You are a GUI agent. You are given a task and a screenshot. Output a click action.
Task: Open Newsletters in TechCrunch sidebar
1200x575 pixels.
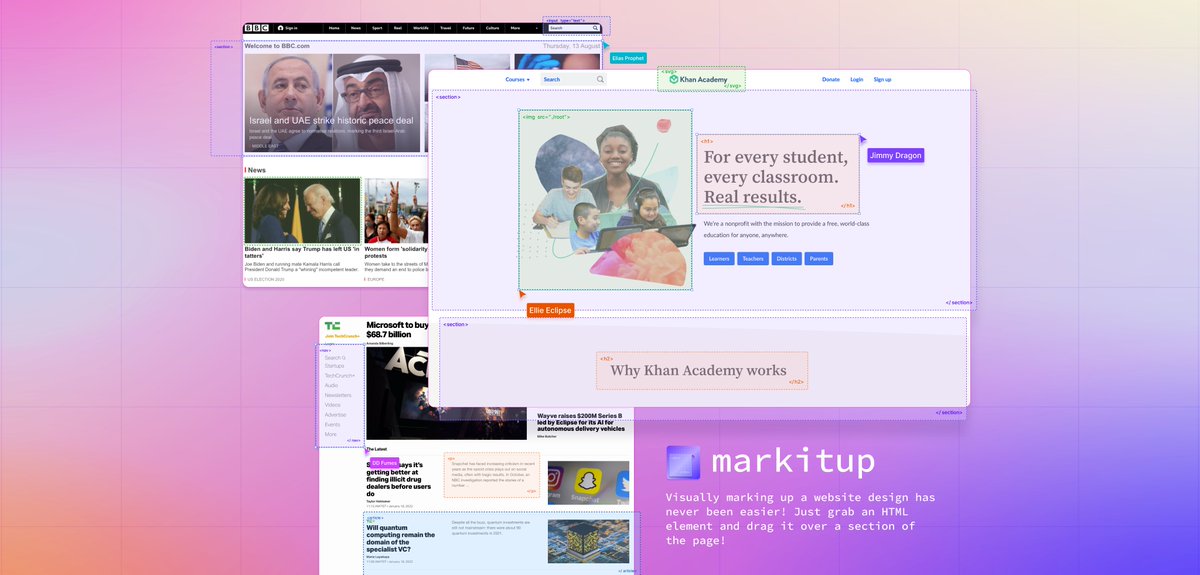pos(338,395)
